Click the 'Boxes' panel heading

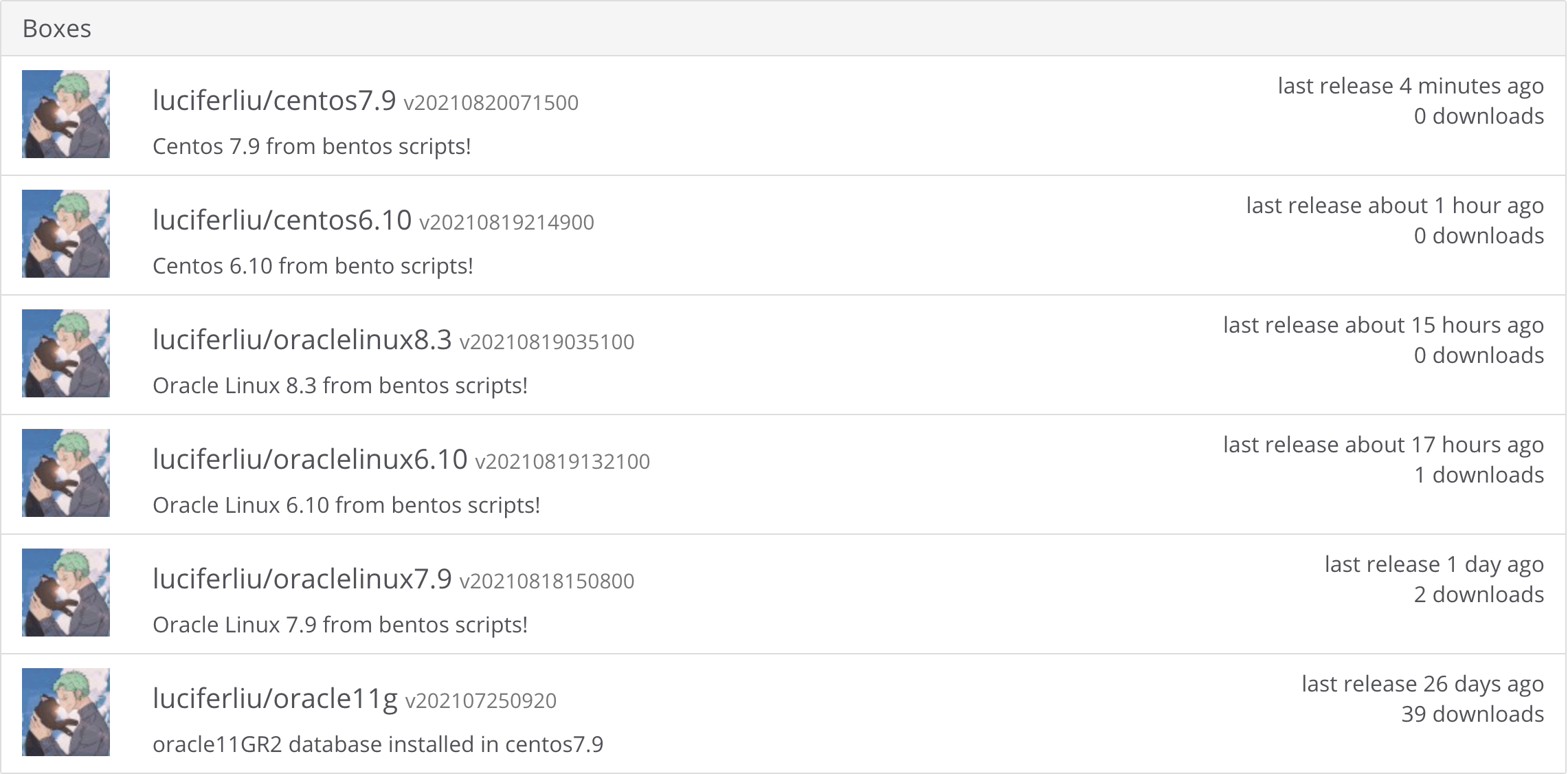click(57, 29)
